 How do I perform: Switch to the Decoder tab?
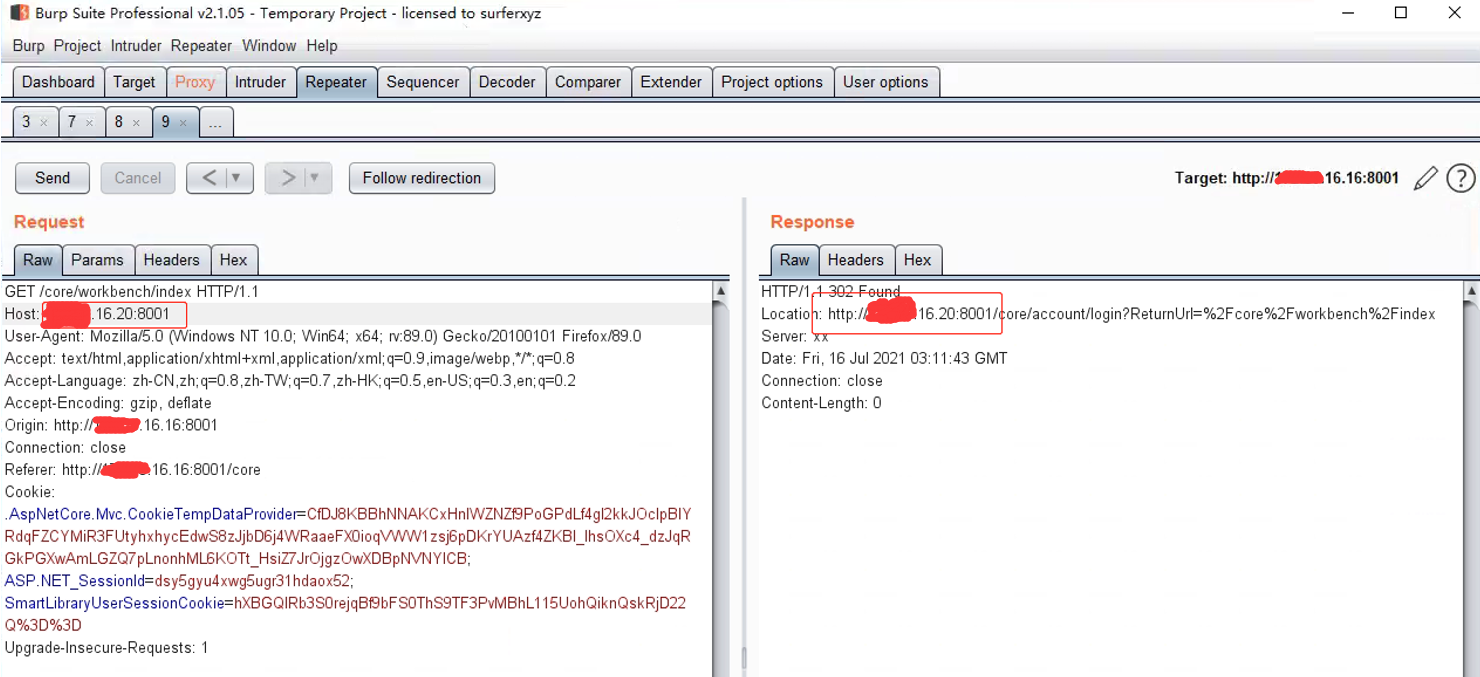coord(507,82)
